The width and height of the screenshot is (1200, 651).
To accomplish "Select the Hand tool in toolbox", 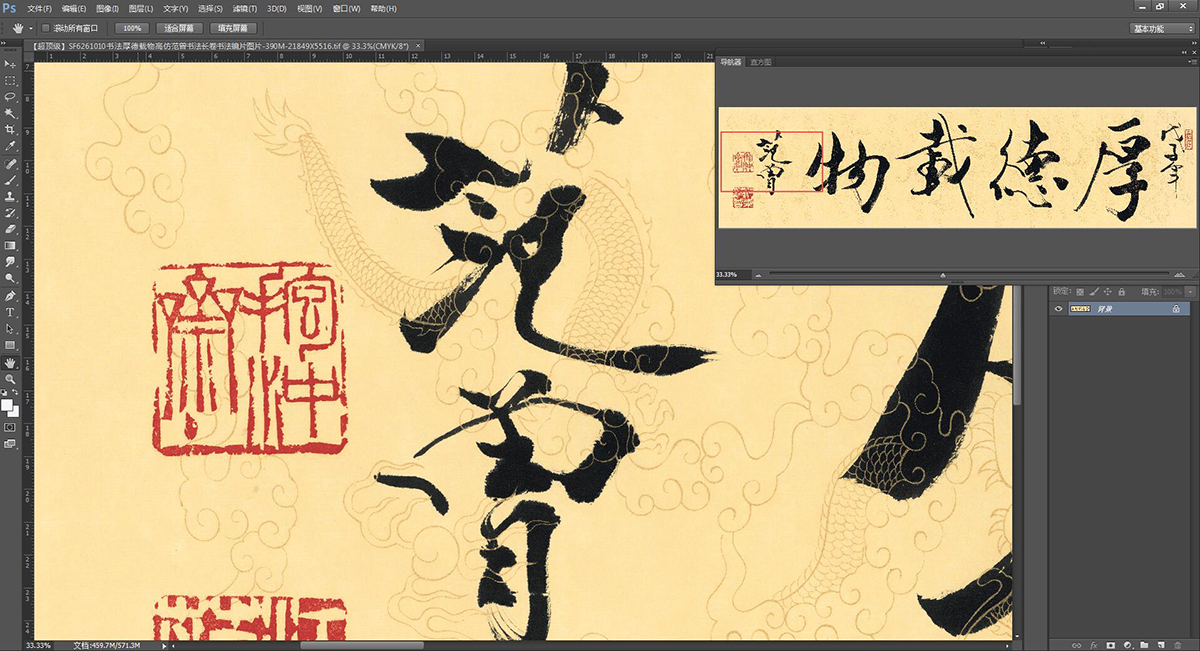I will tap(10, 362).
